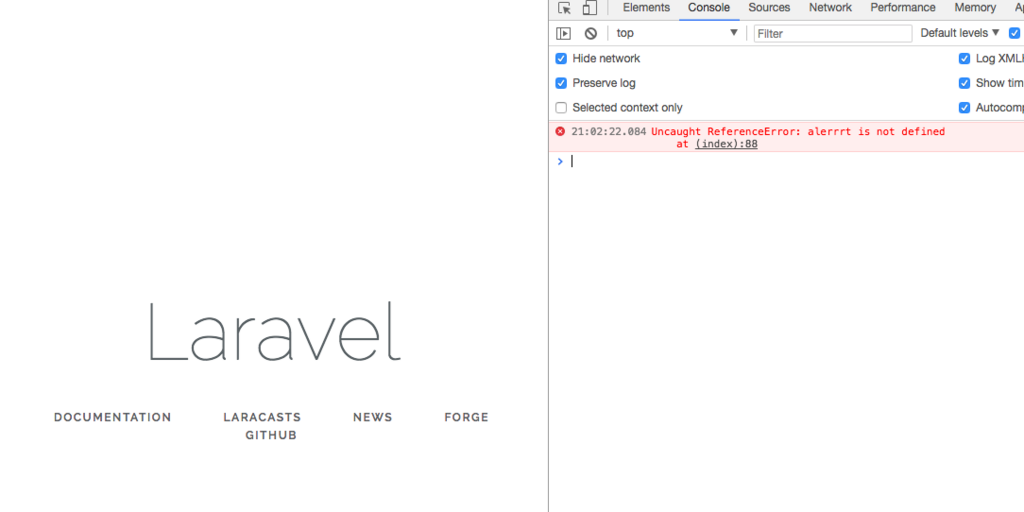The width and height of the screenshot is (1024, 512).
Task: Open the GITHUB link
Action: click(x=271, y=436)
